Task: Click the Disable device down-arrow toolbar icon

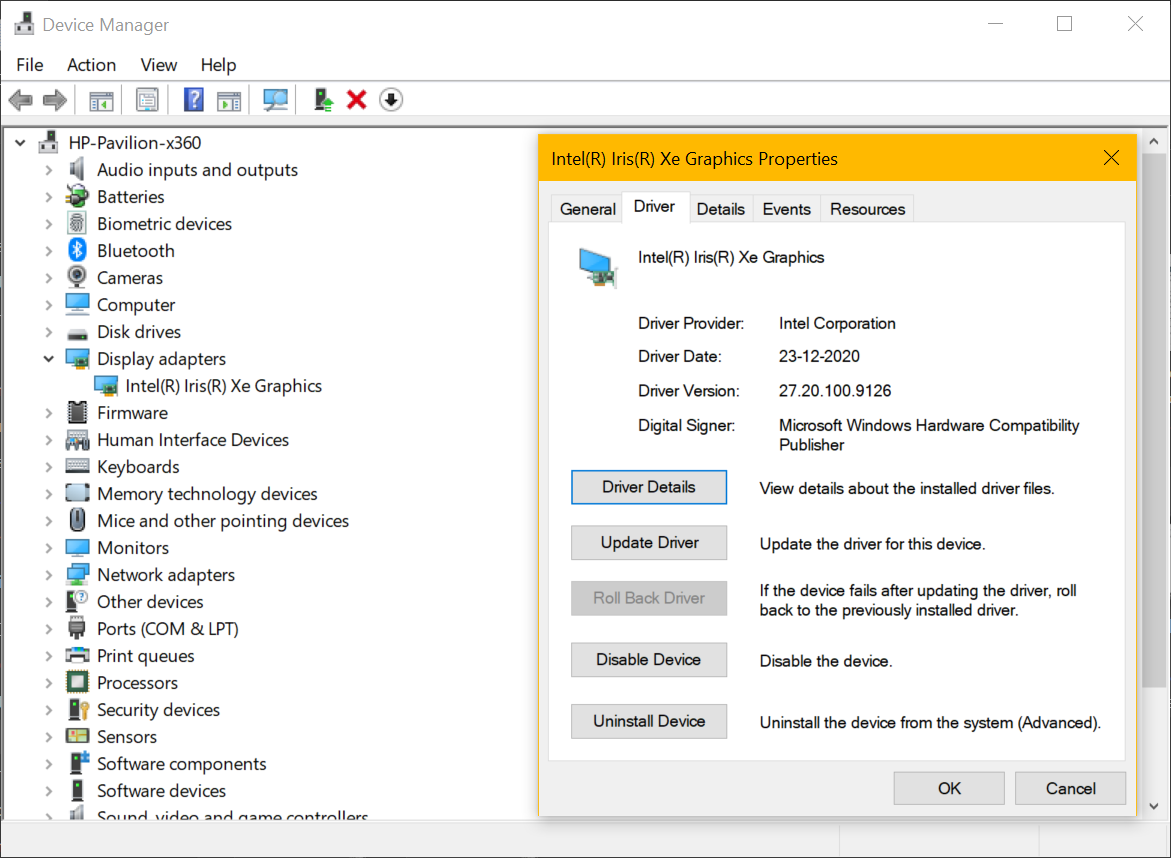Action: (x=391, y=99)
